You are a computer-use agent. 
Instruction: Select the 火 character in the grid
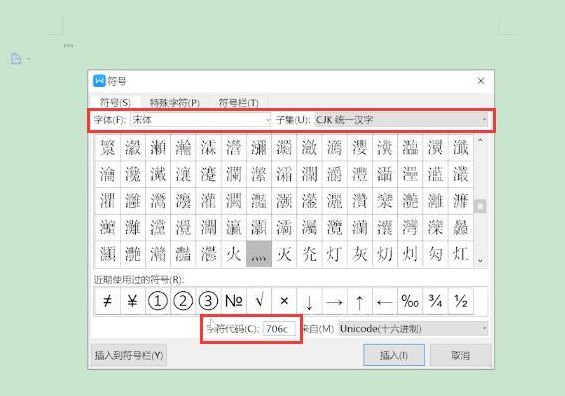[x=233, y=254]
